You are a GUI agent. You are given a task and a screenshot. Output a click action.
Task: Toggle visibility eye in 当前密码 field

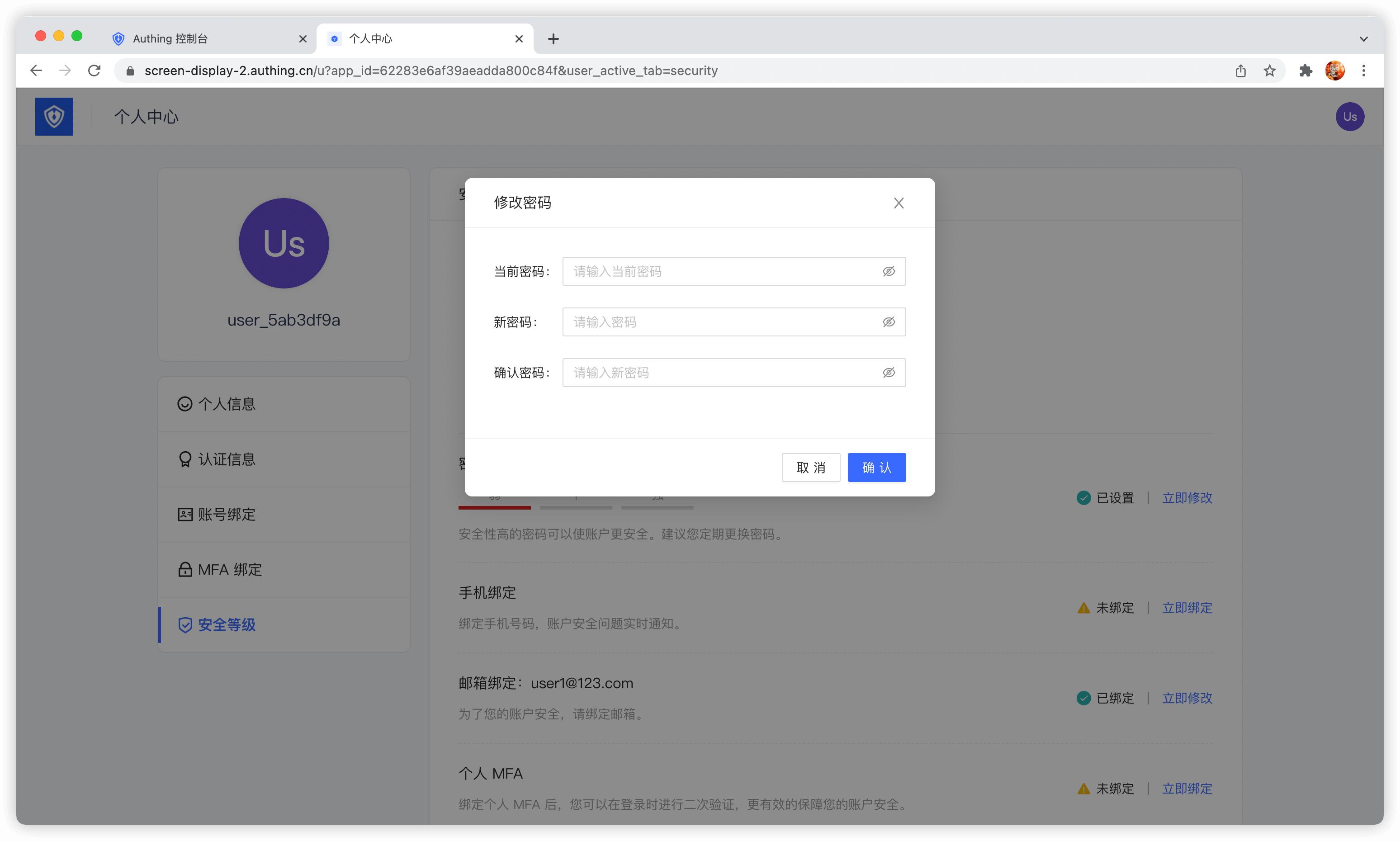click(x=888, y=271)
